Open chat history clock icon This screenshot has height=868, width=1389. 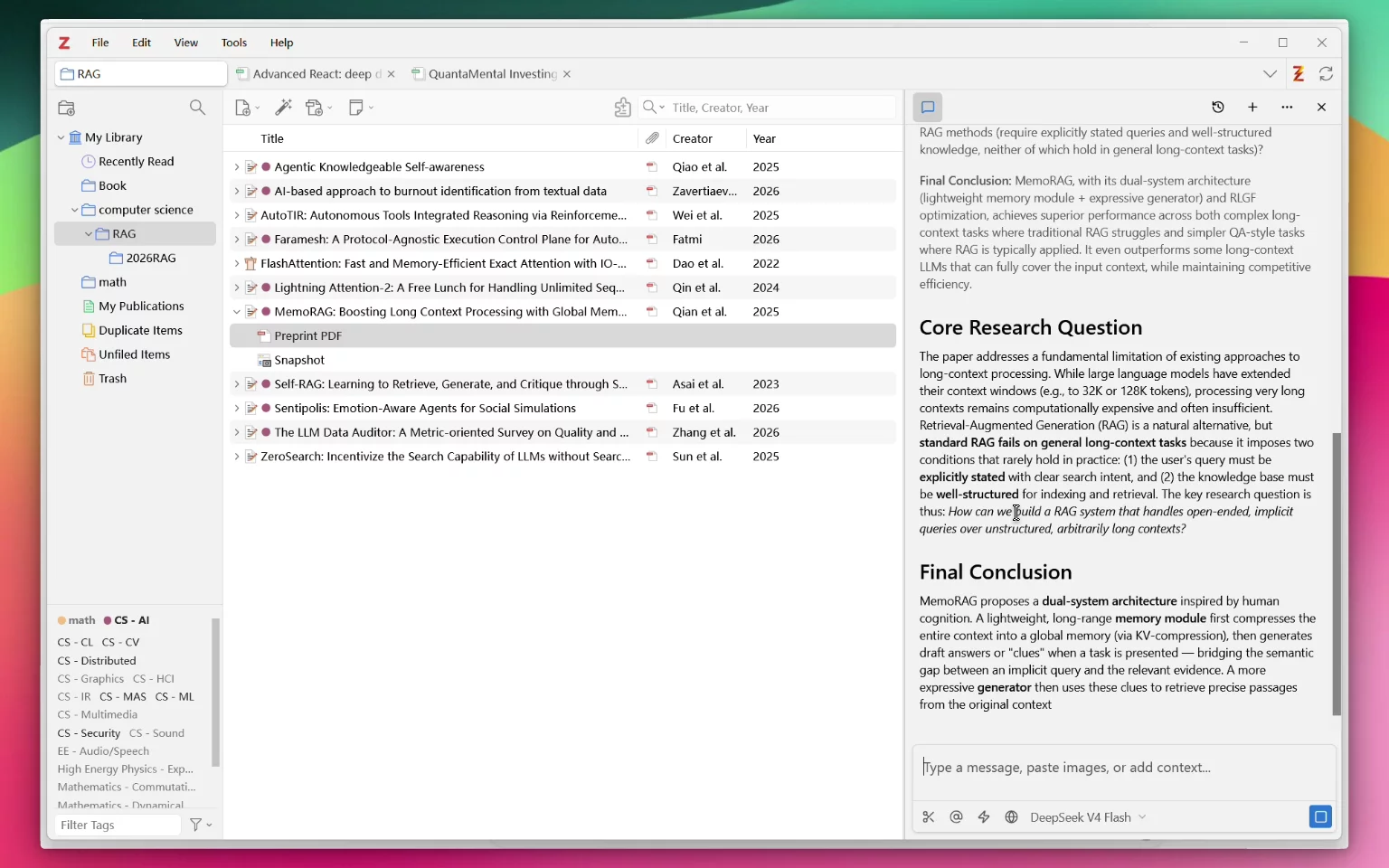coord(1218,108)
